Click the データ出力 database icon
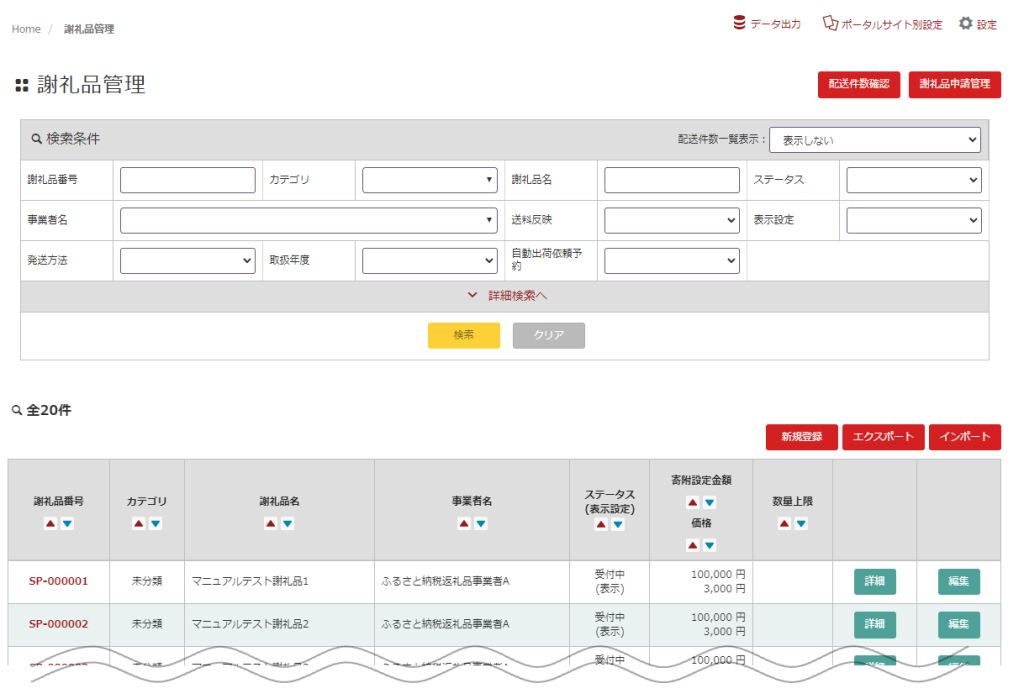The height and width of the screenshot is (699, 1024). pyautogui.click(x=739, y=23)
